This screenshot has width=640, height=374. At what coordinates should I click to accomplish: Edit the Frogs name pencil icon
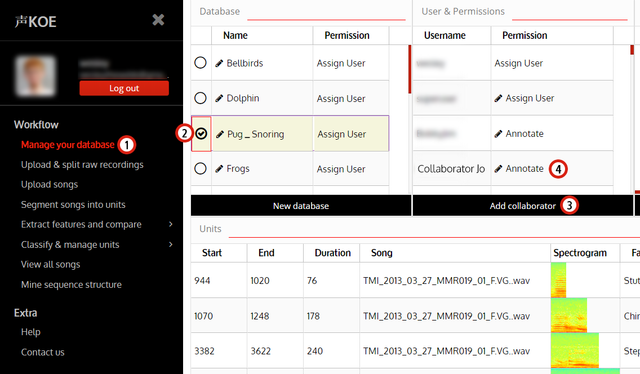point(219,169)
